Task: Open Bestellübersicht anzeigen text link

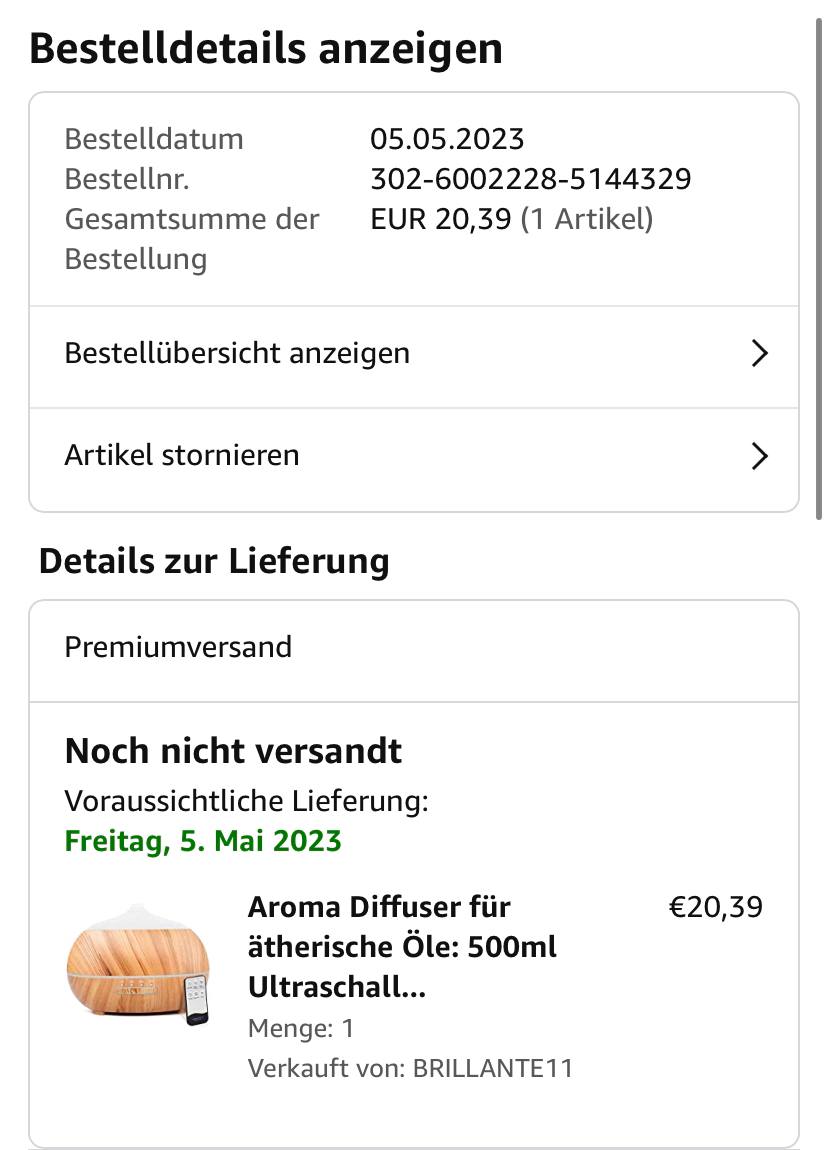Action: [x=237, y=353]
